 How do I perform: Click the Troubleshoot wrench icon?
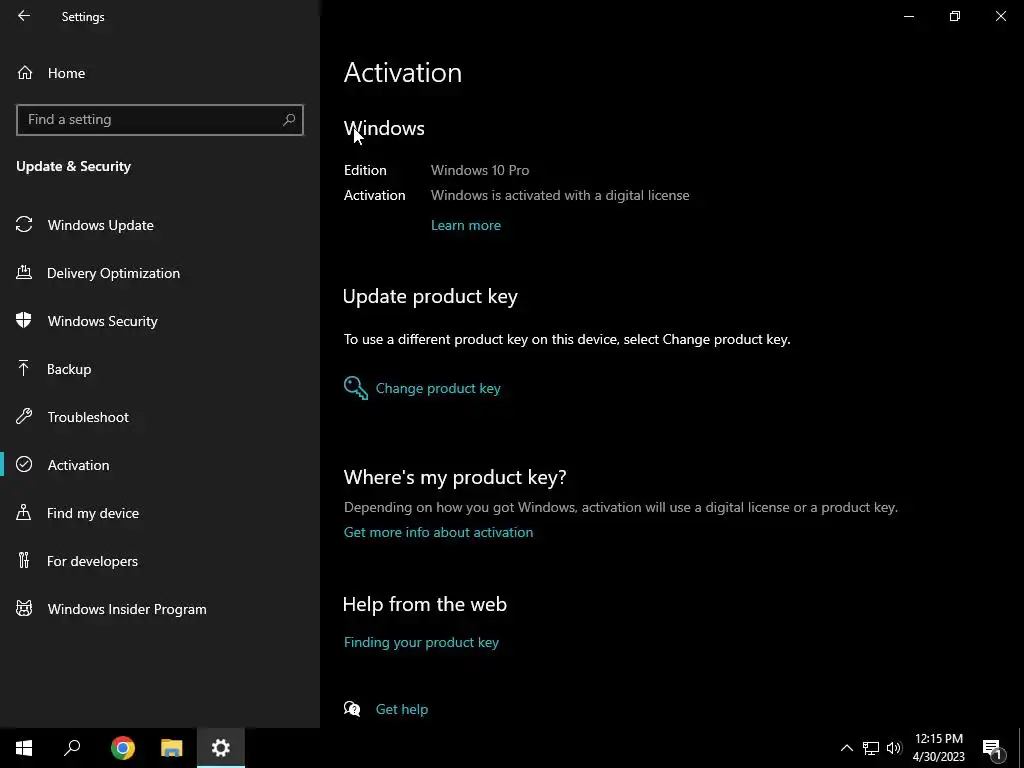(x=24, y=417)
